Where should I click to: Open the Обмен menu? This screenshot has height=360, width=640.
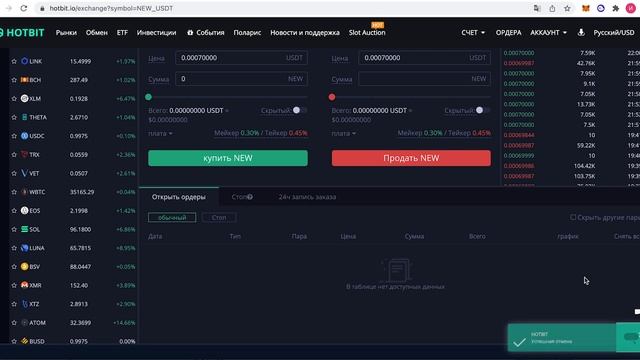point(97,33)
